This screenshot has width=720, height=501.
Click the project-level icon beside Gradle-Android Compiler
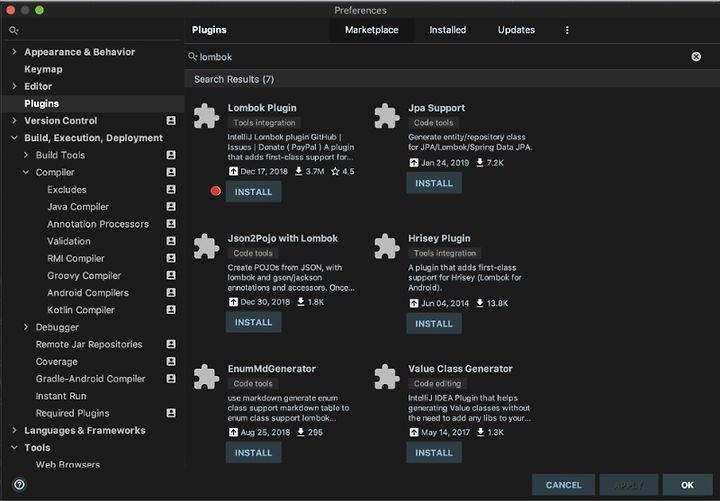point(171,378)
